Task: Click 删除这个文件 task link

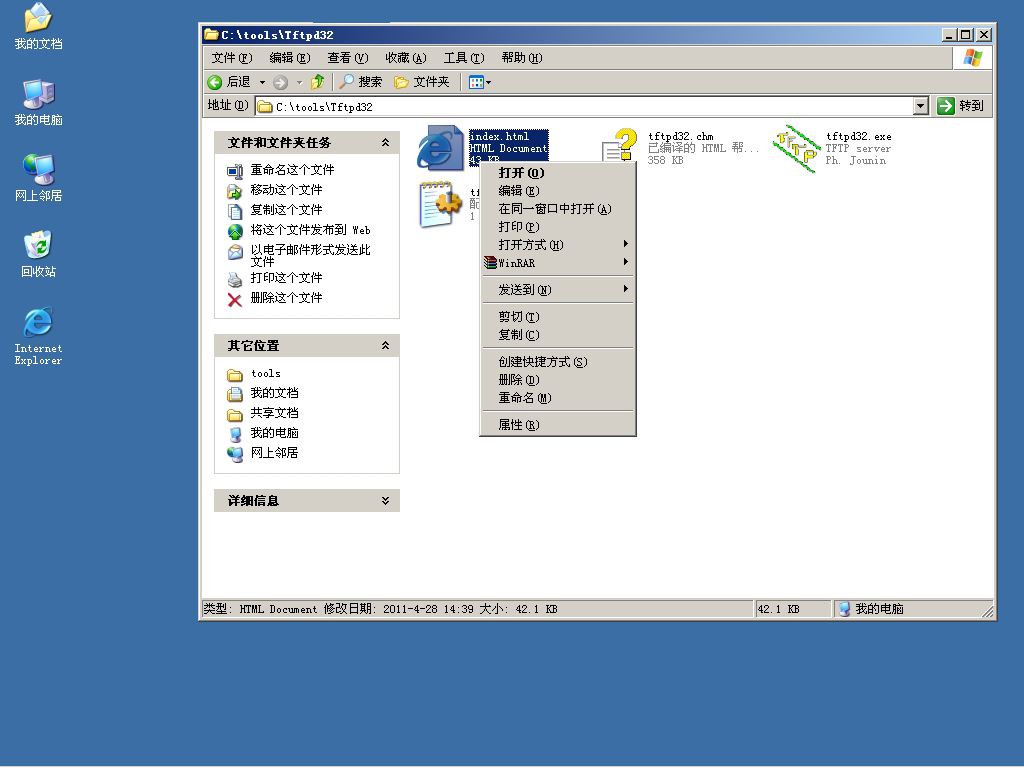Action: (286, 298)
